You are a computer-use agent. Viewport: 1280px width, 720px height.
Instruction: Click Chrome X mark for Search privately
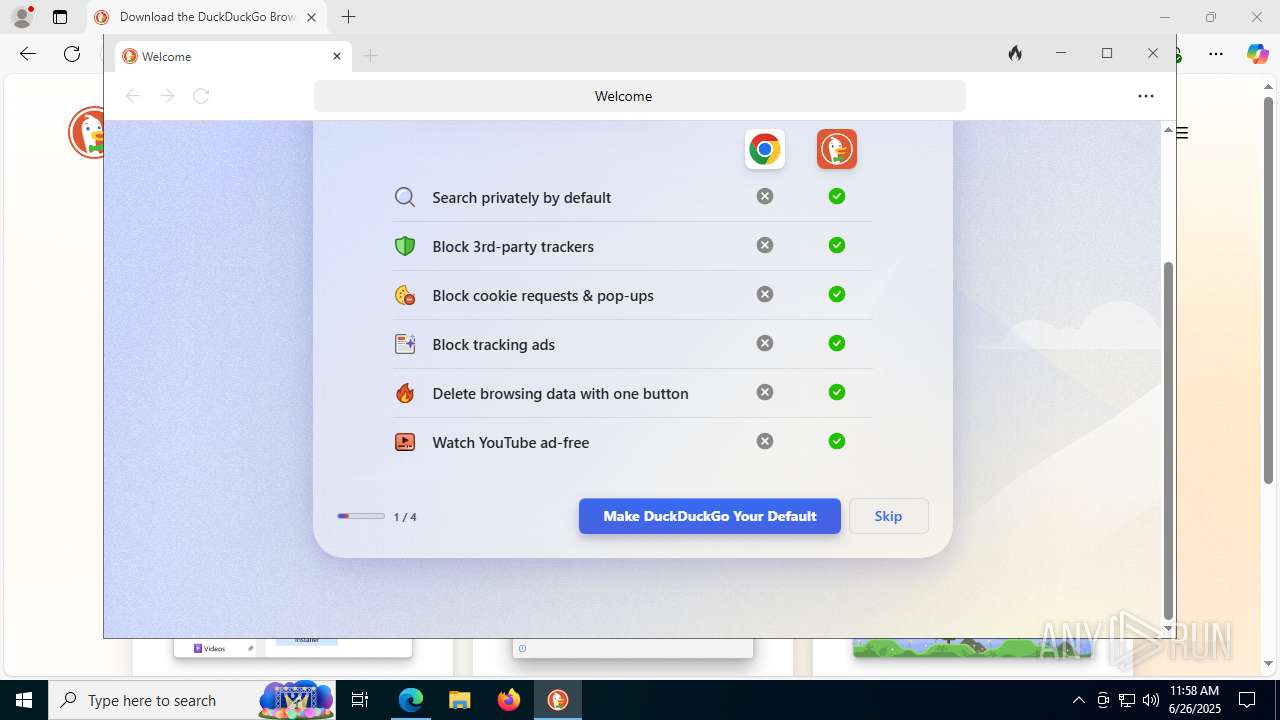[x=765, y=196]
